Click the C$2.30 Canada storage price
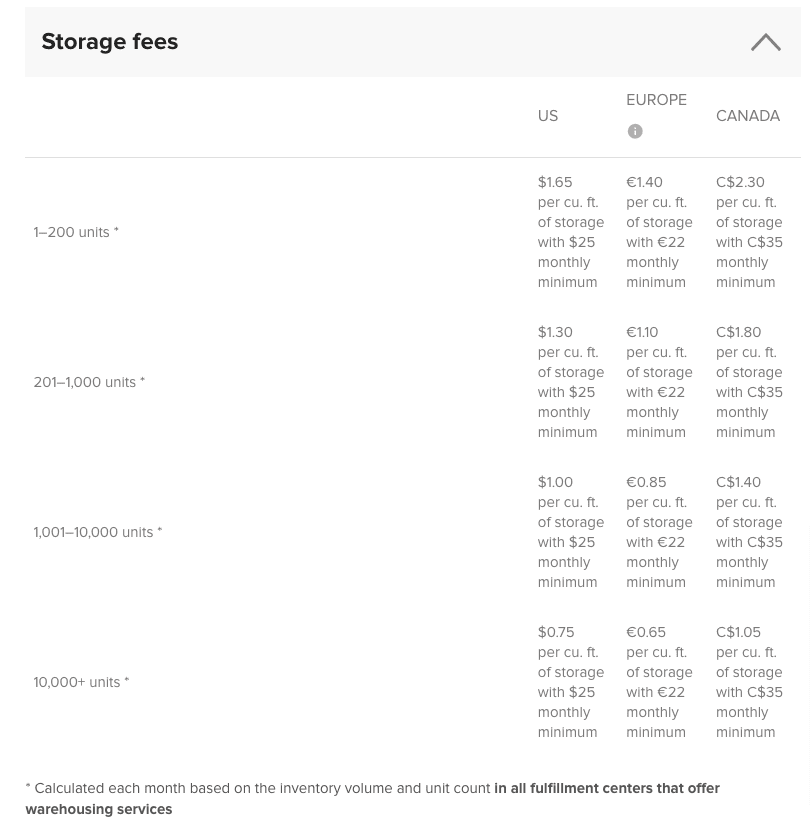Screen dimensions: 810x824 tap(740, 182)
